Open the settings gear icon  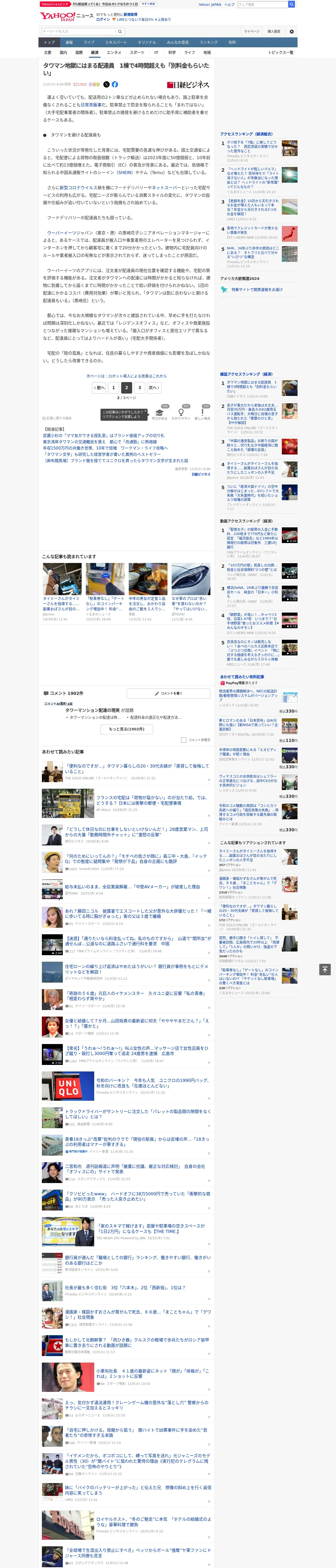[292, 32]
